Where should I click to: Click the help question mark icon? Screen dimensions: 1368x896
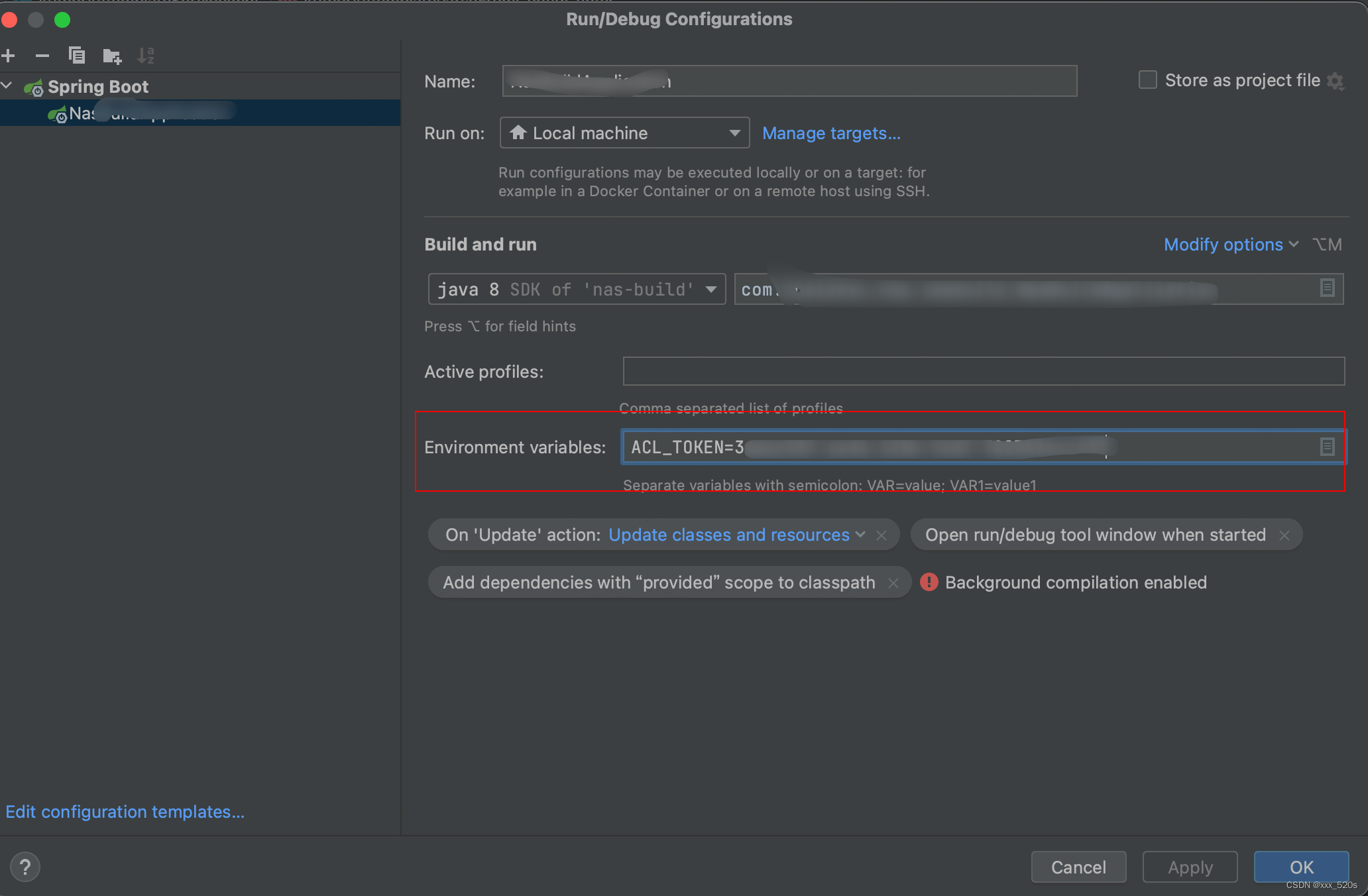(x=25, y=866)
